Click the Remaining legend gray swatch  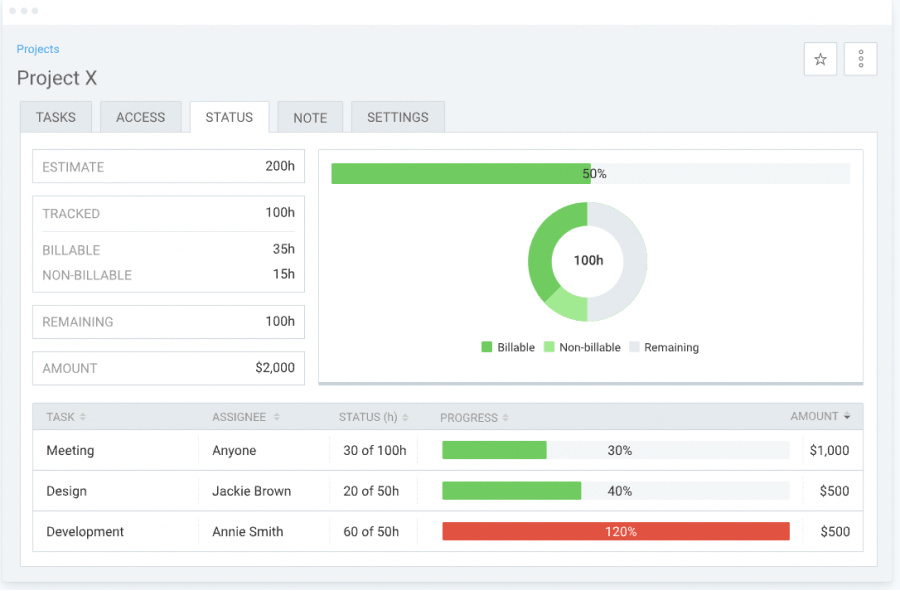634,347
